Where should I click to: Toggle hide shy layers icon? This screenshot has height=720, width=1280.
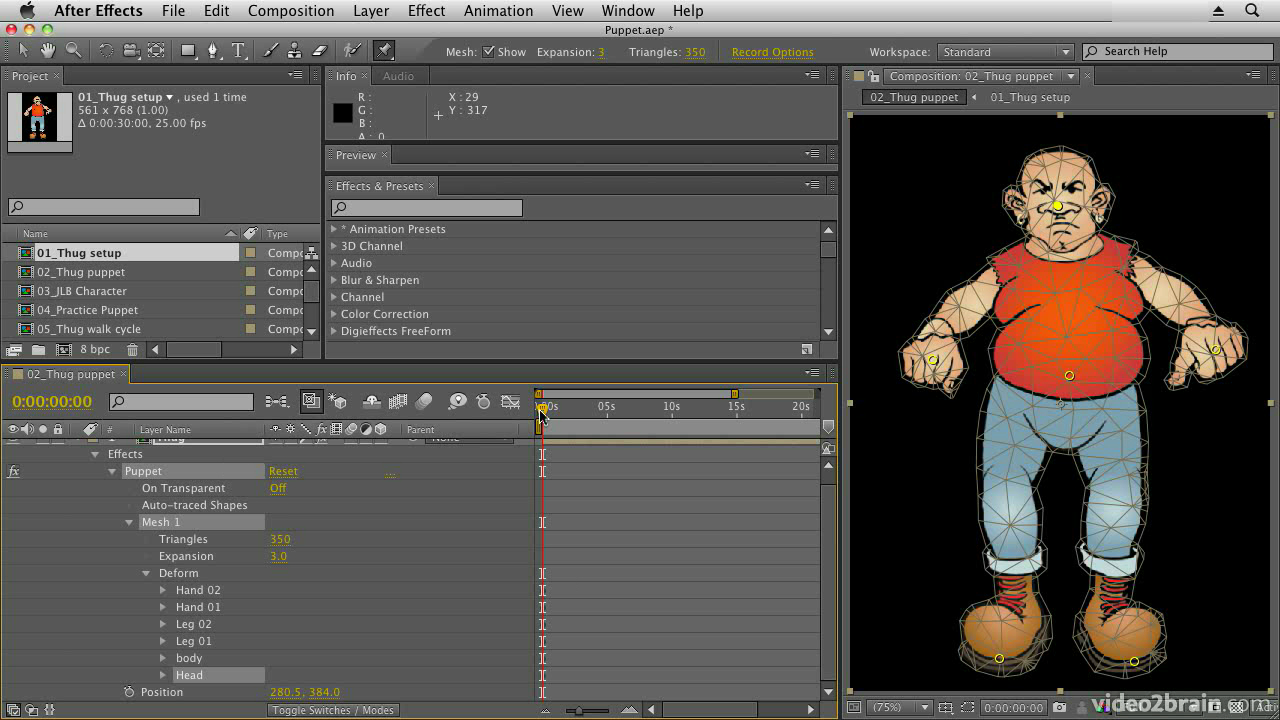pos(371,402)
